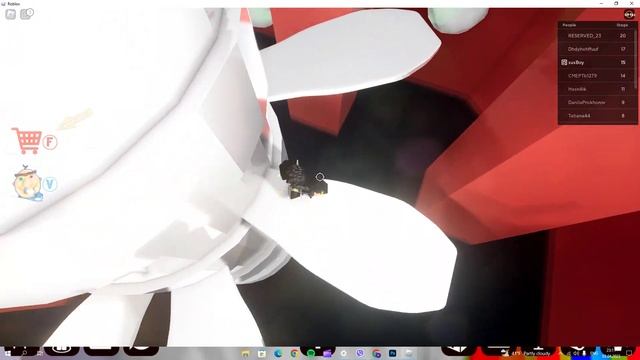Viewport: 640px width, 360px height.
Task: Click the F key hint badge
Action: tap(50, 142)
